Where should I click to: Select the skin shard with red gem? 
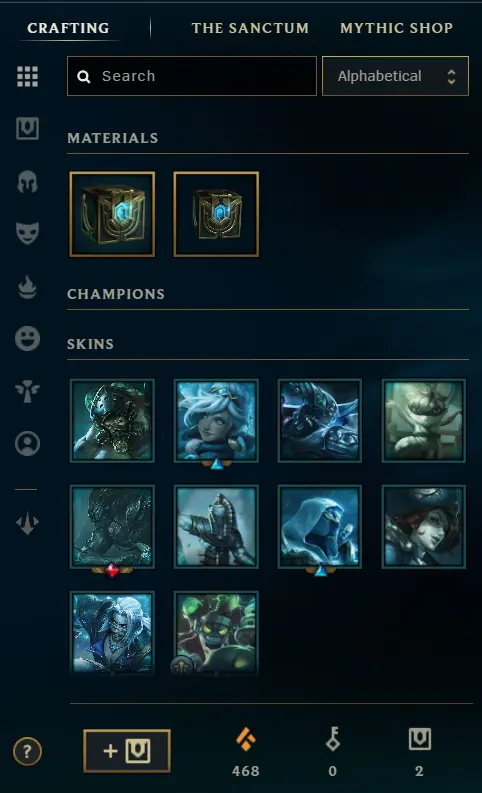coord(112,527)
